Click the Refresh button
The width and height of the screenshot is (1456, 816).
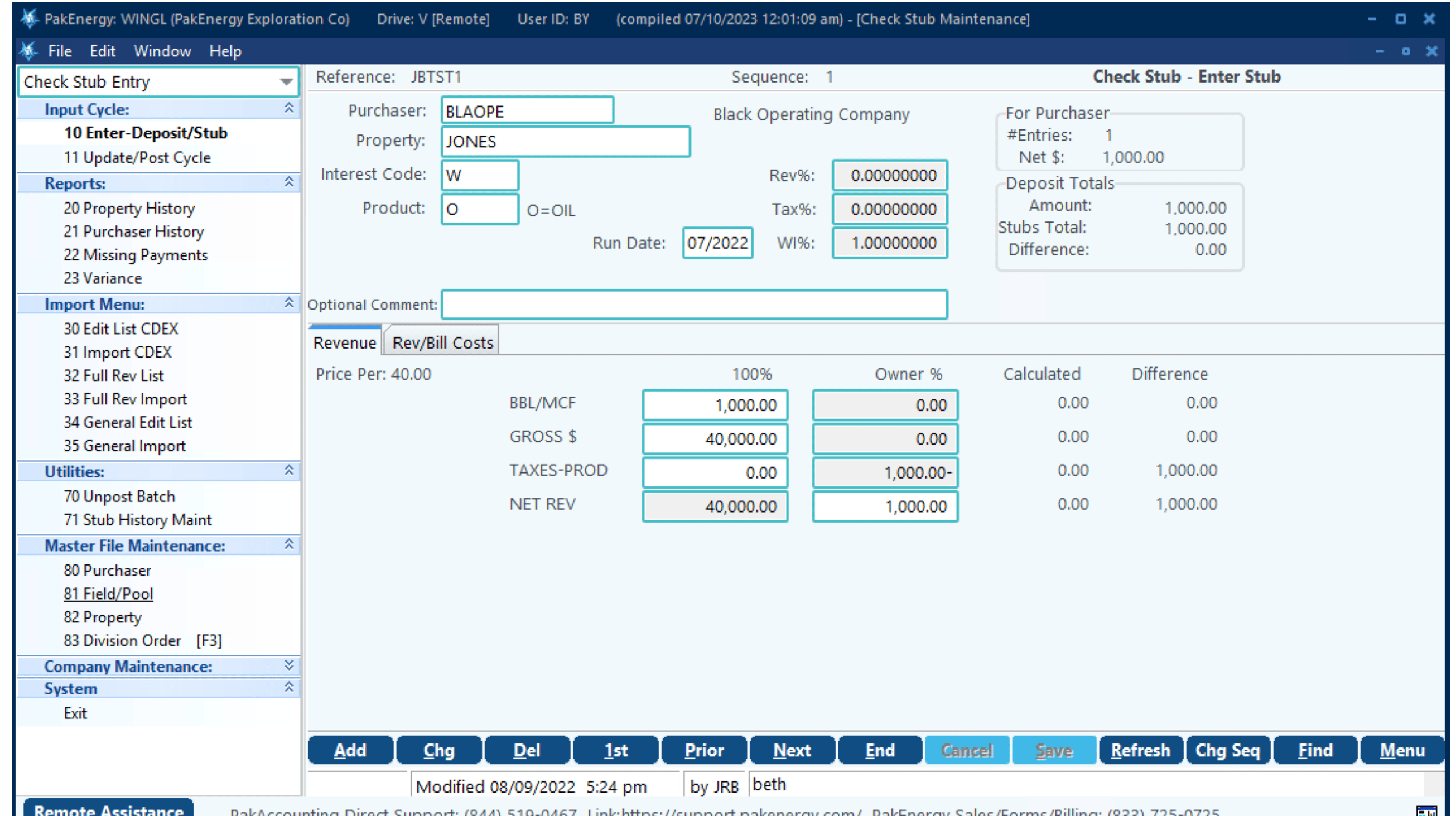1141,750
